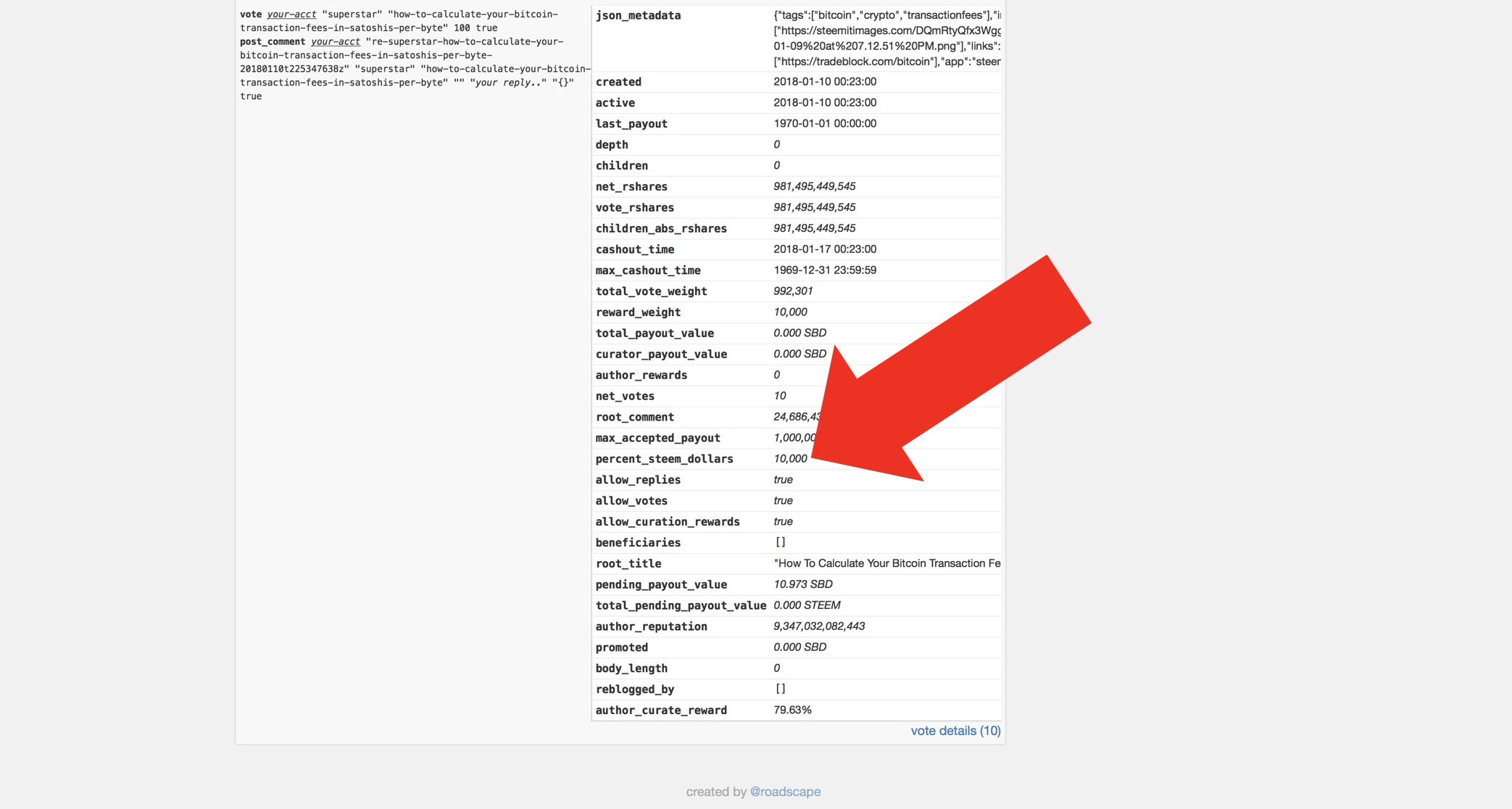
Task: Select the beneficiaries empty list value
Action: [780, 542]
